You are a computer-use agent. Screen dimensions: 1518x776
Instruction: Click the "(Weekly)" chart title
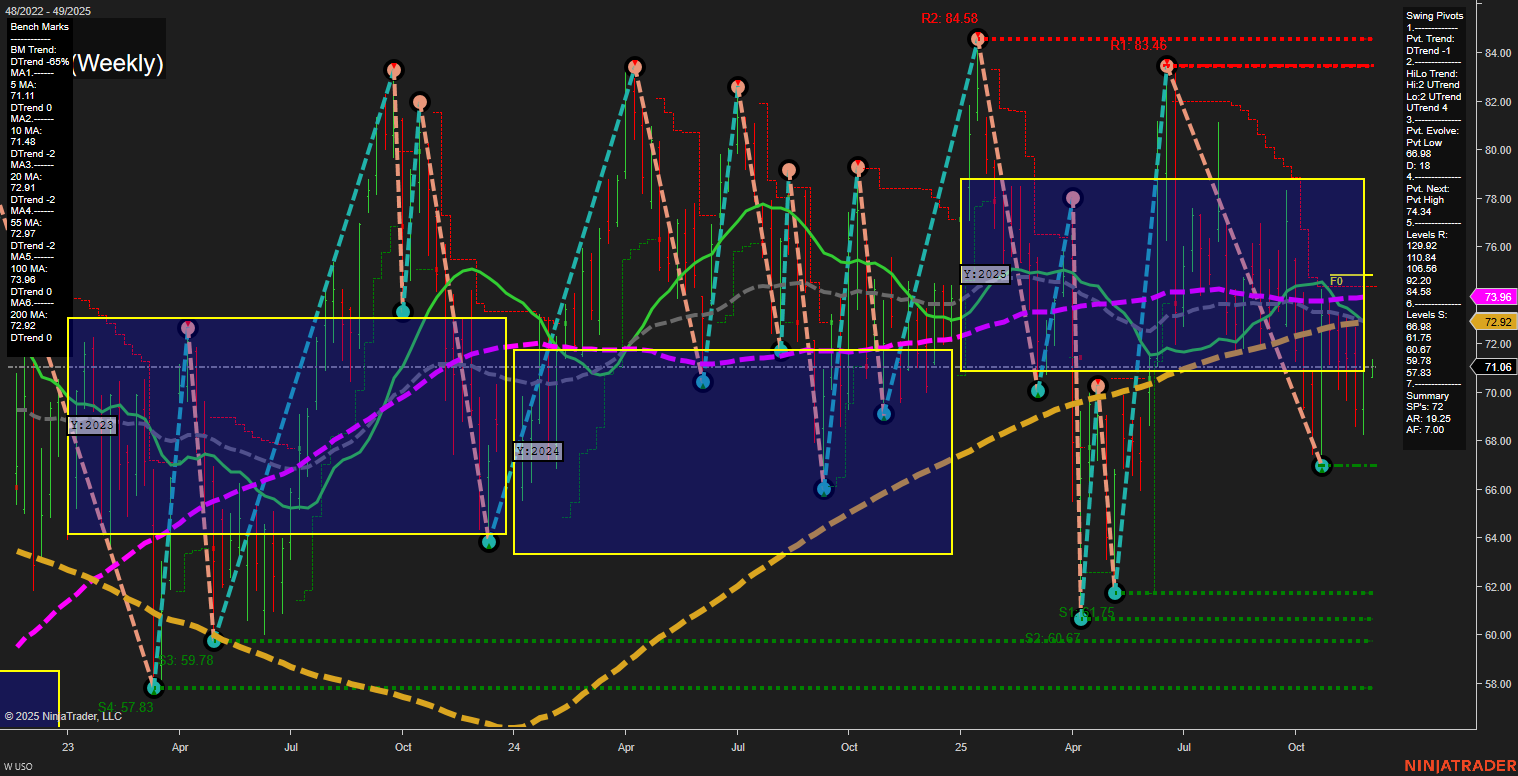click(118, 64)
